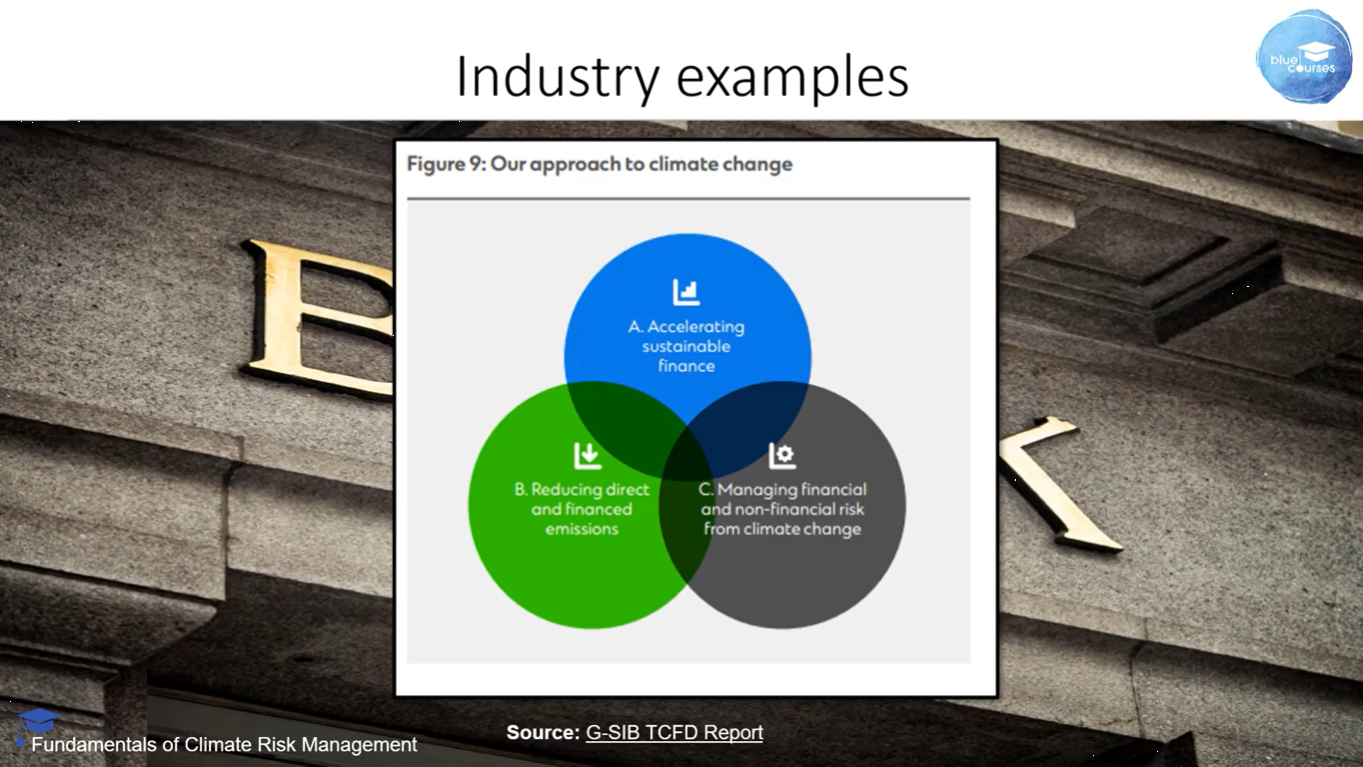Click the blue courses logo
This screenshot has height=767, width=1363.
[x=1304, y=57]
